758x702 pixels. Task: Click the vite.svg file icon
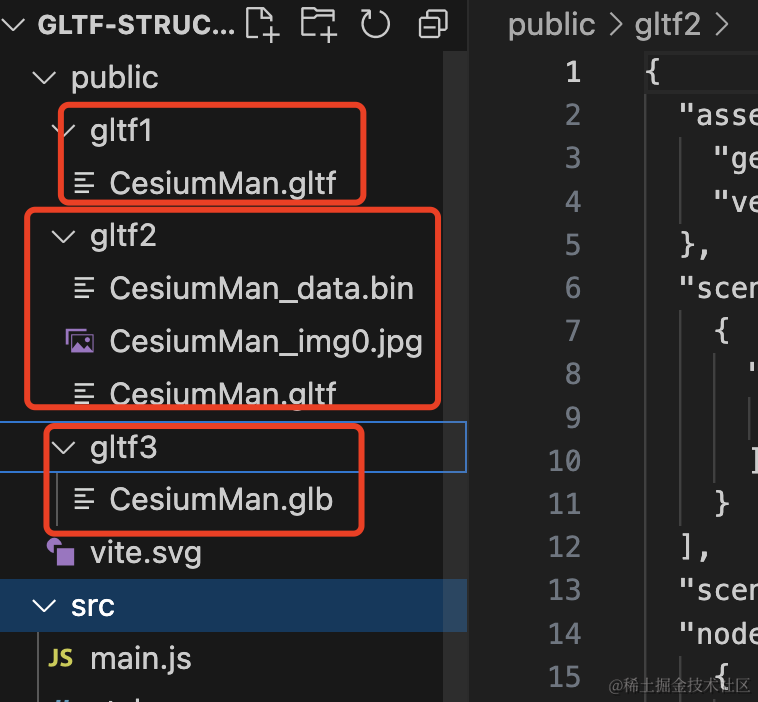pos(61,552)
